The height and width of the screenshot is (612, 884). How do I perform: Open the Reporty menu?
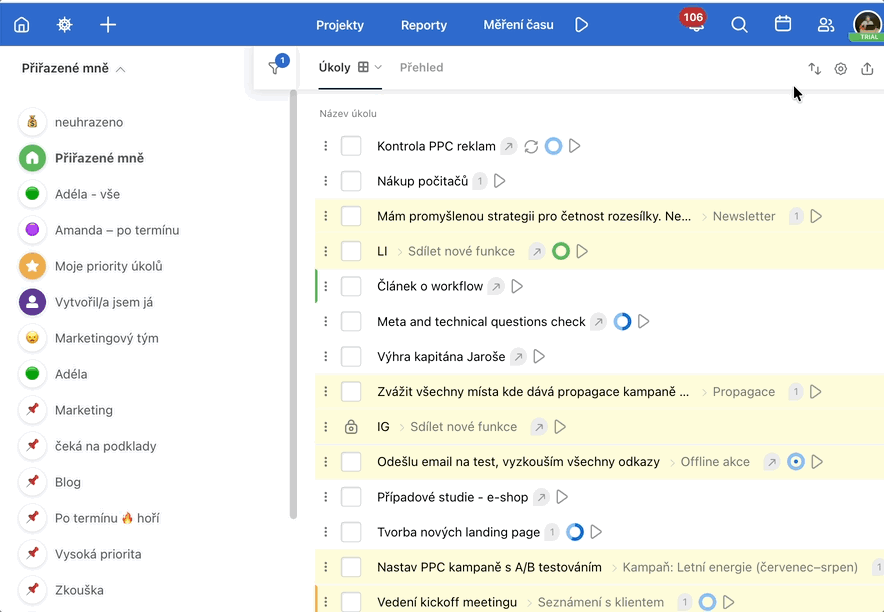click(423, 25)
